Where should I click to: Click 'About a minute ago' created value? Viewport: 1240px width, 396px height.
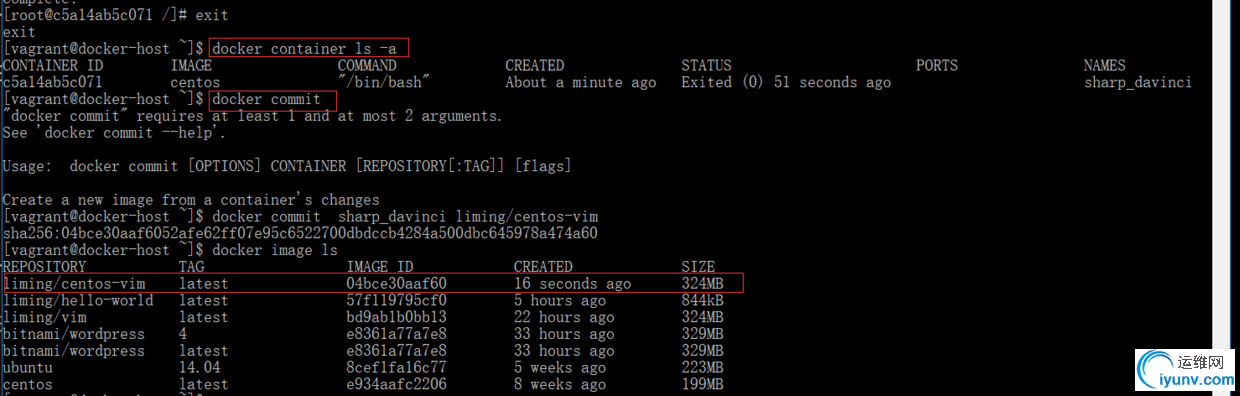581,82
